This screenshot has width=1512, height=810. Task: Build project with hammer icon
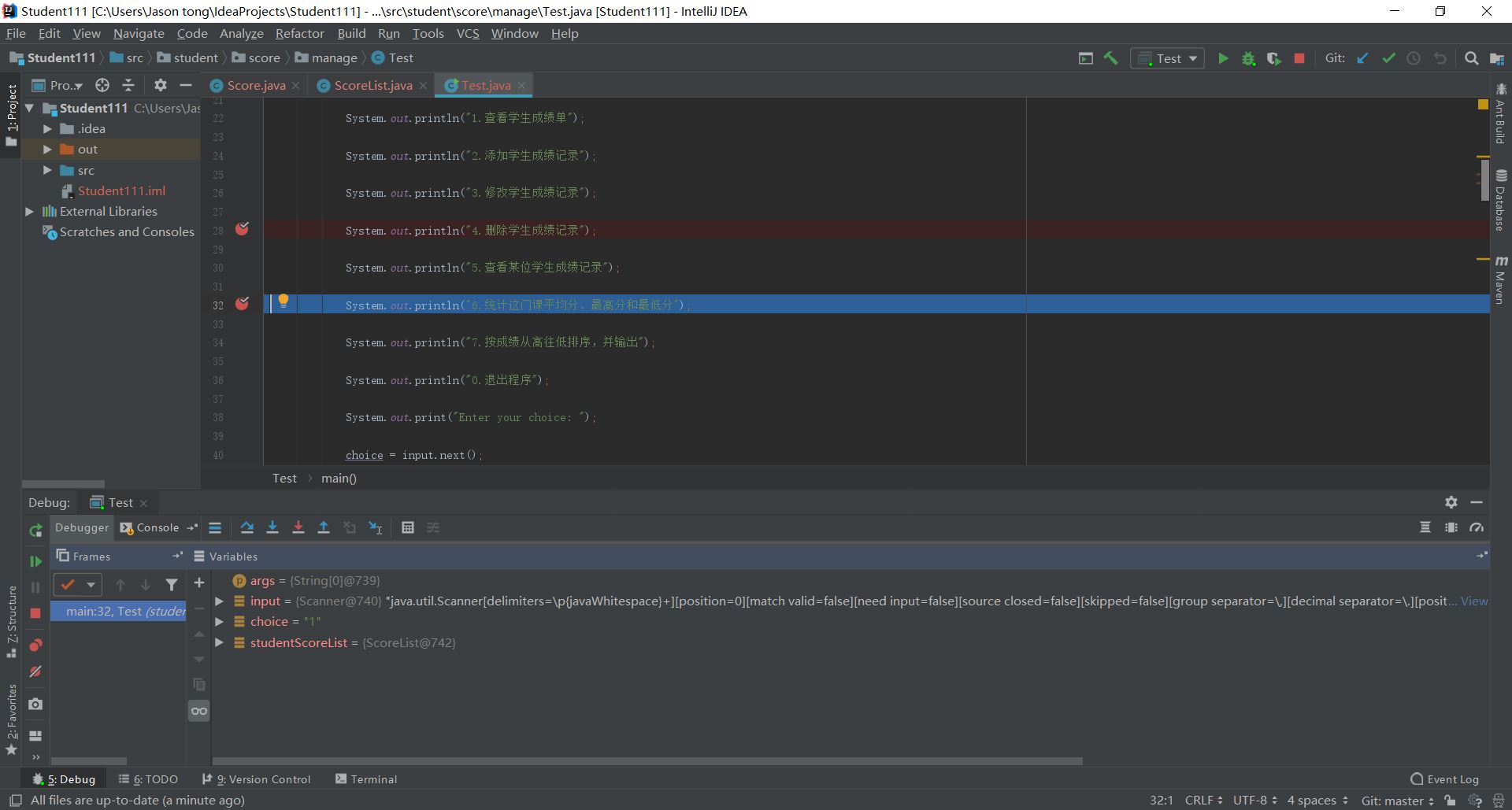point(1110,58)
